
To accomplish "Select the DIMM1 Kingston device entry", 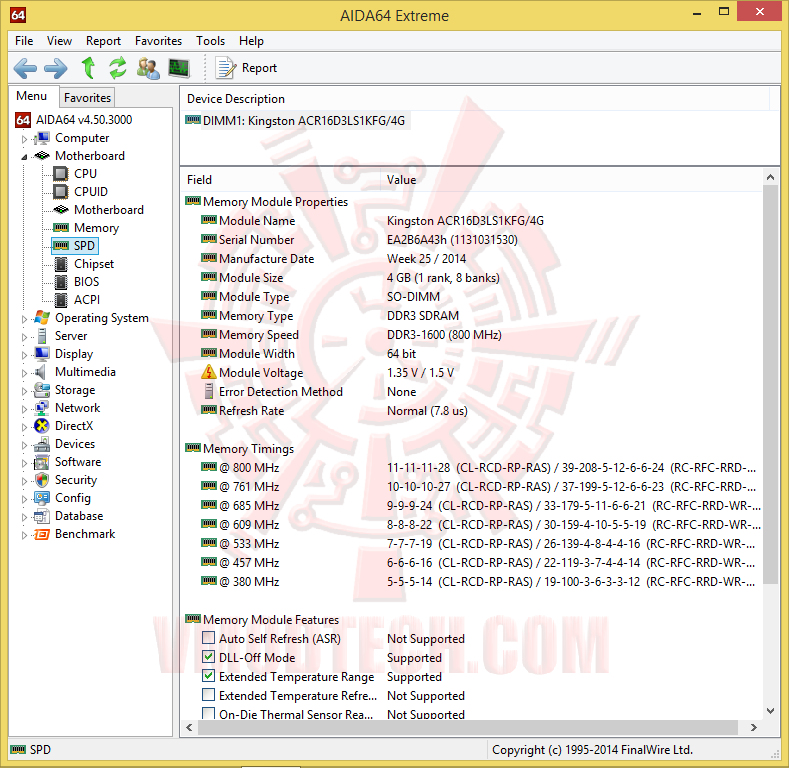I will click(x=296, y=121).
